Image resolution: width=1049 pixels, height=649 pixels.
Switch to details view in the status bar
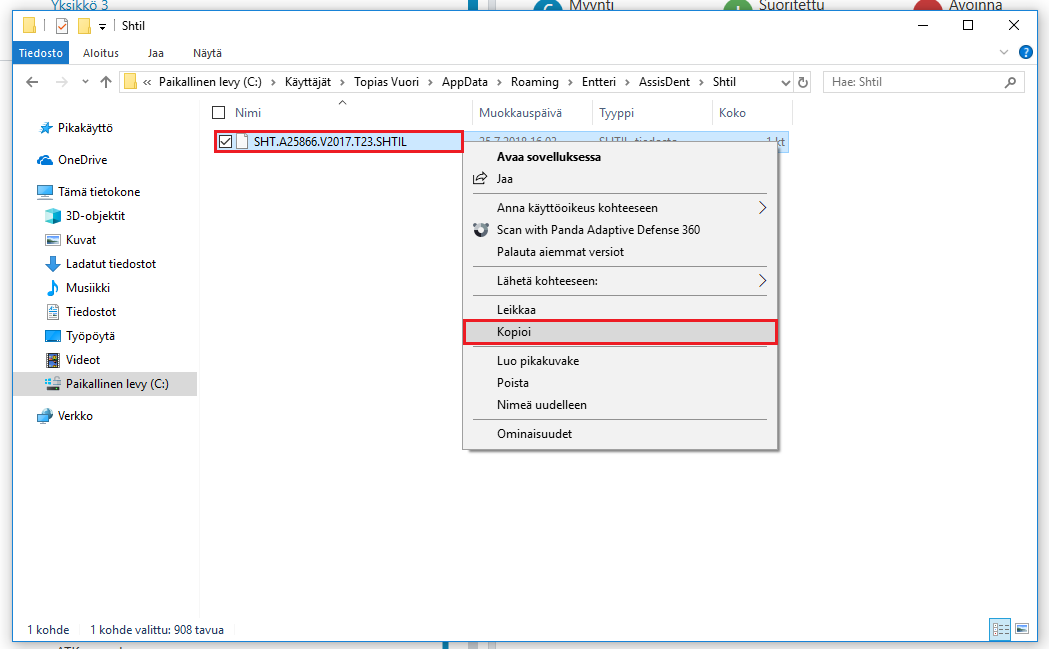click(x=1001, y=629)
